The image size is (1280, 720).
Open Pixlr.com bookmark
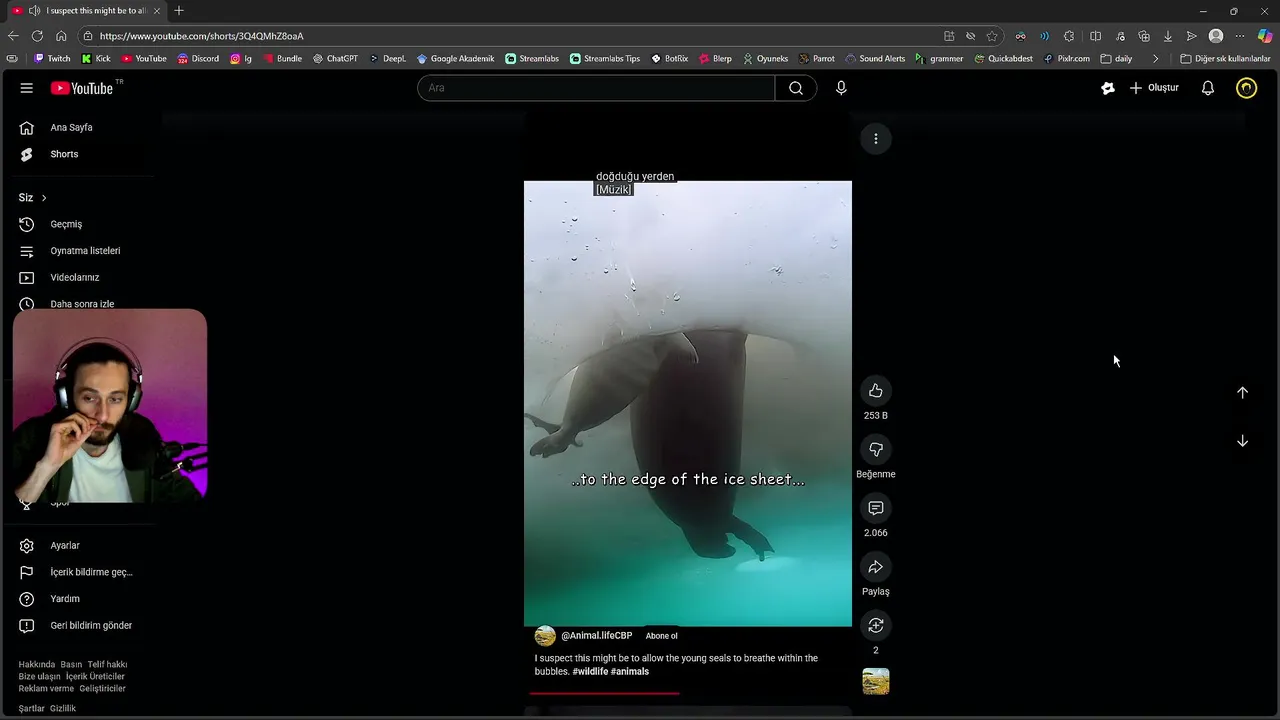[1066, 59]
